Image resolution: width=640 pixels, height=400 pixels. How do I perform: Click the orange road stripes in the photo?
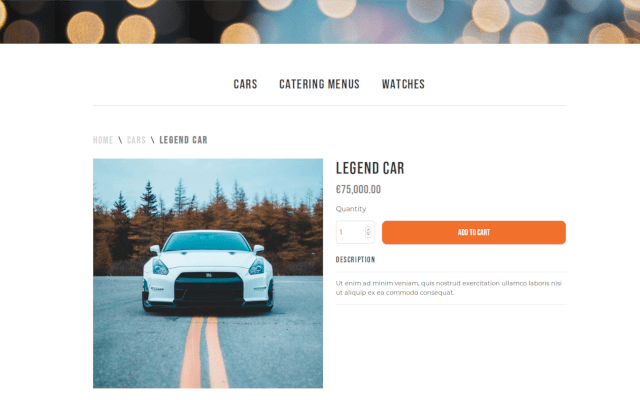pyautogui.click(x=204, y=352)
